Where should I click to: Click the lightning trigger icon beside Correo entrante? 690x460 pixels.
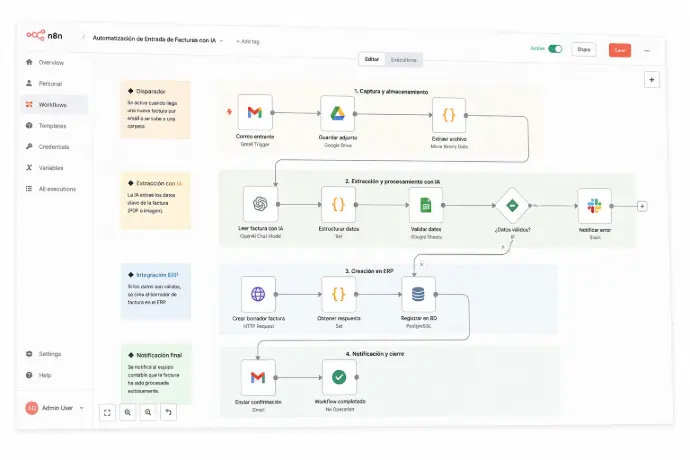pyautogui.click(x=229, y=112)
